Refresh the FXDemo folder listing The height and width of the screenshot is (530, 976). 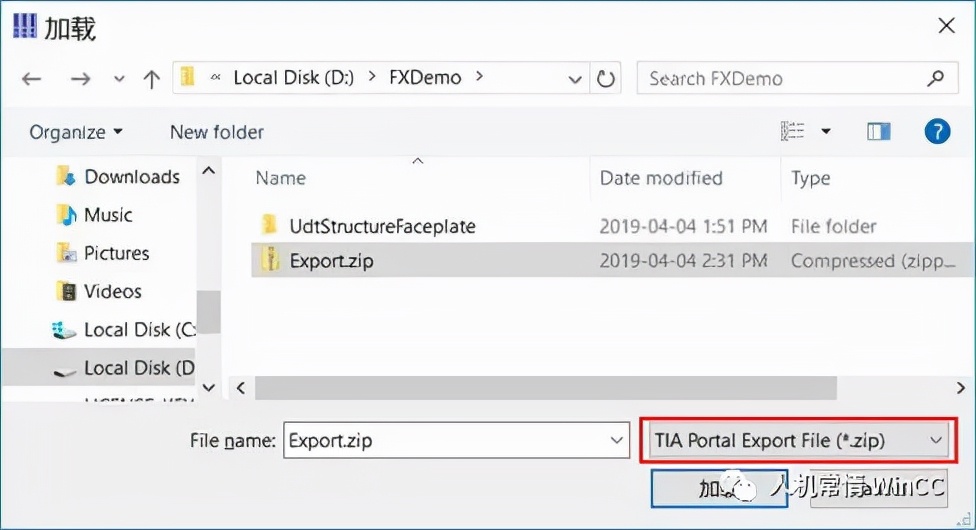pos(606,78)
